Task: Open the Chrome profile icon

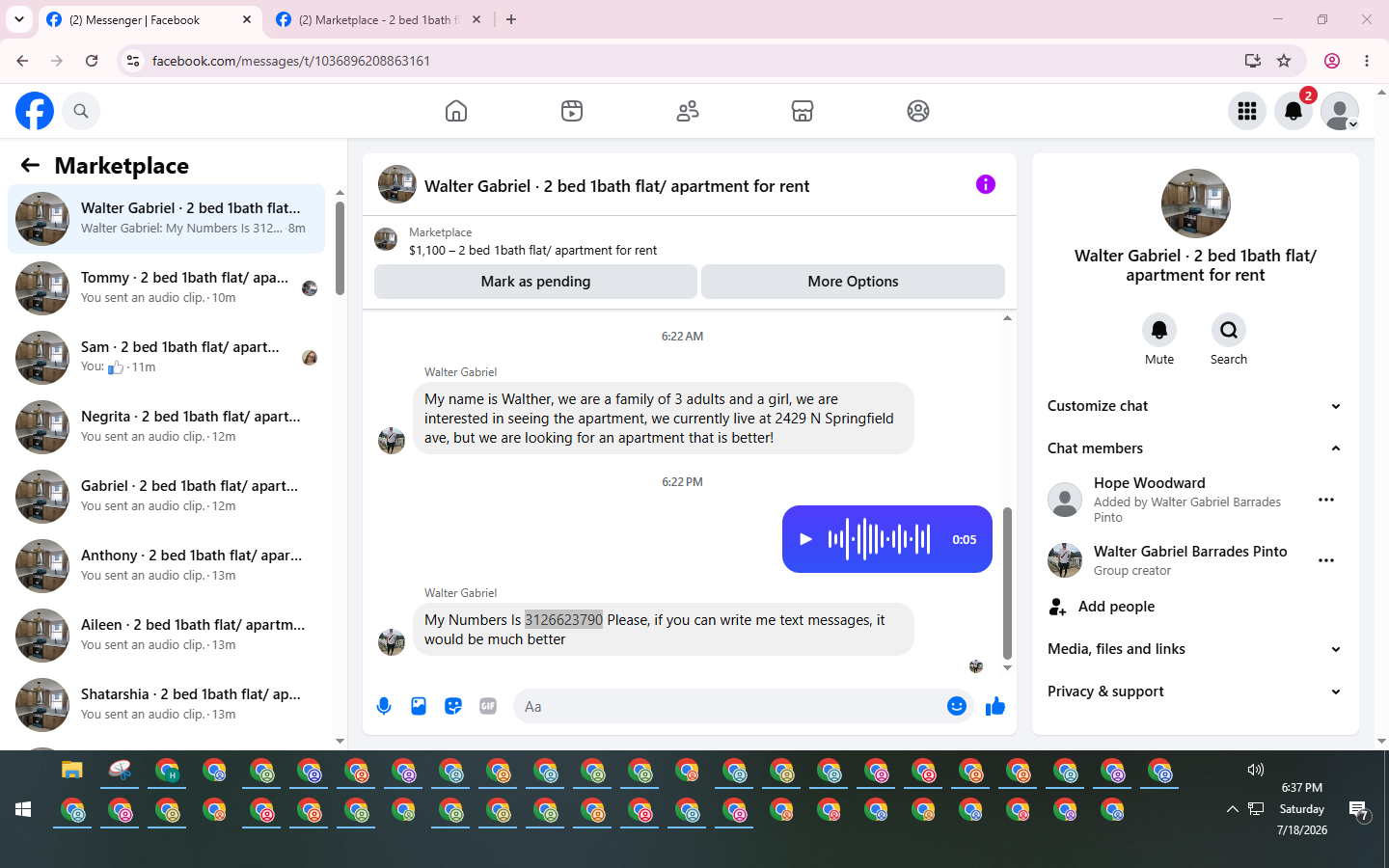Action: 1332,61
